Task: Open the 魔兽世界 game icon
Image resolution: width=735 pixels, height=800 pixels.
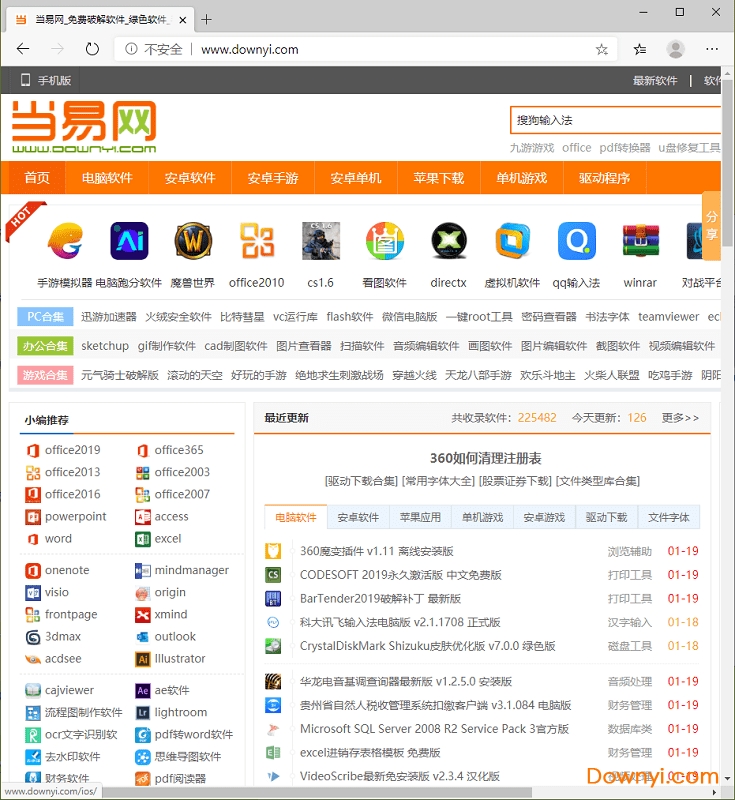Action: point(193,242)
